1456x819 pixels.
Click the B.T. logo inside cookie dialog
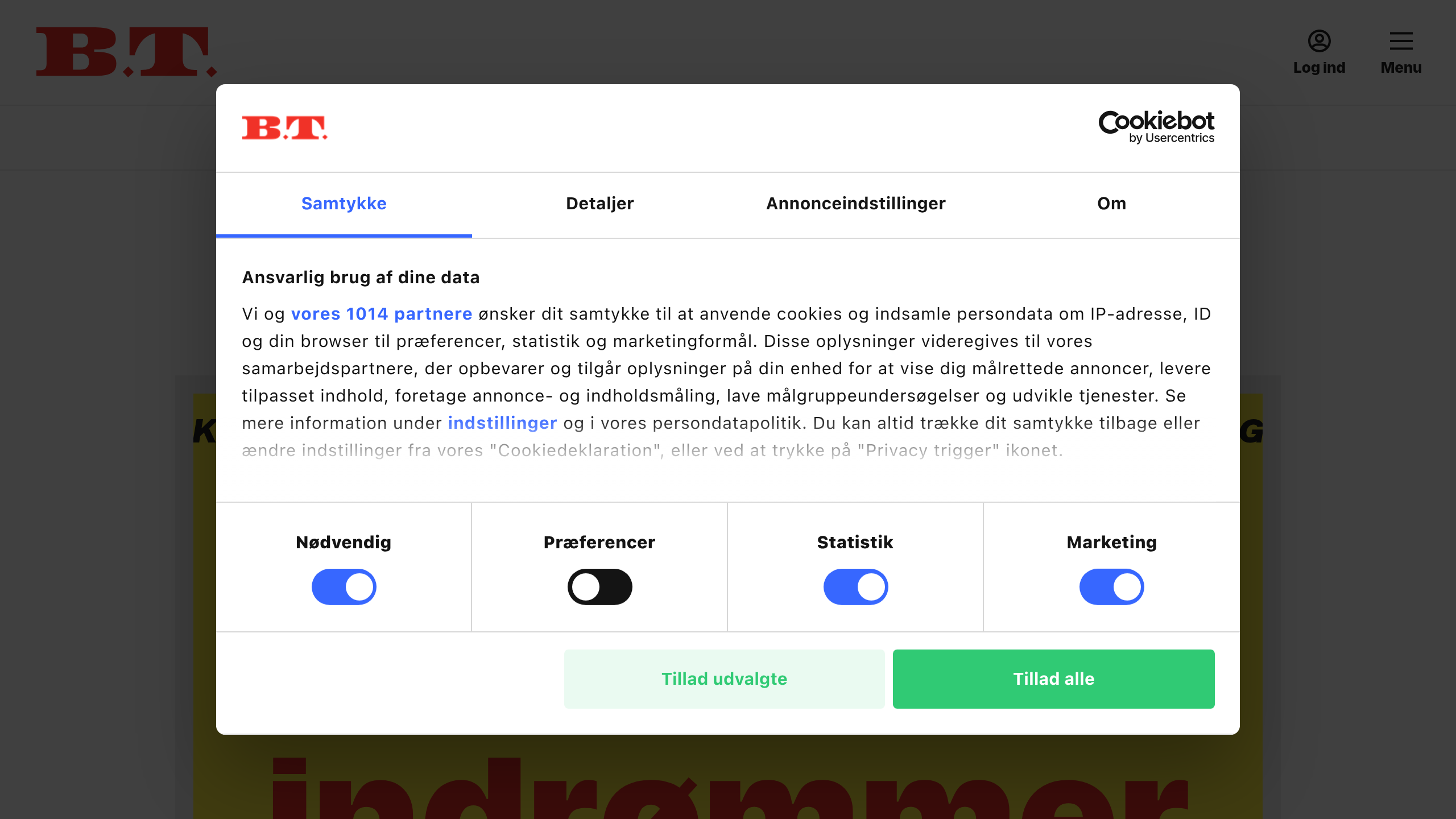tap(284, 128)
